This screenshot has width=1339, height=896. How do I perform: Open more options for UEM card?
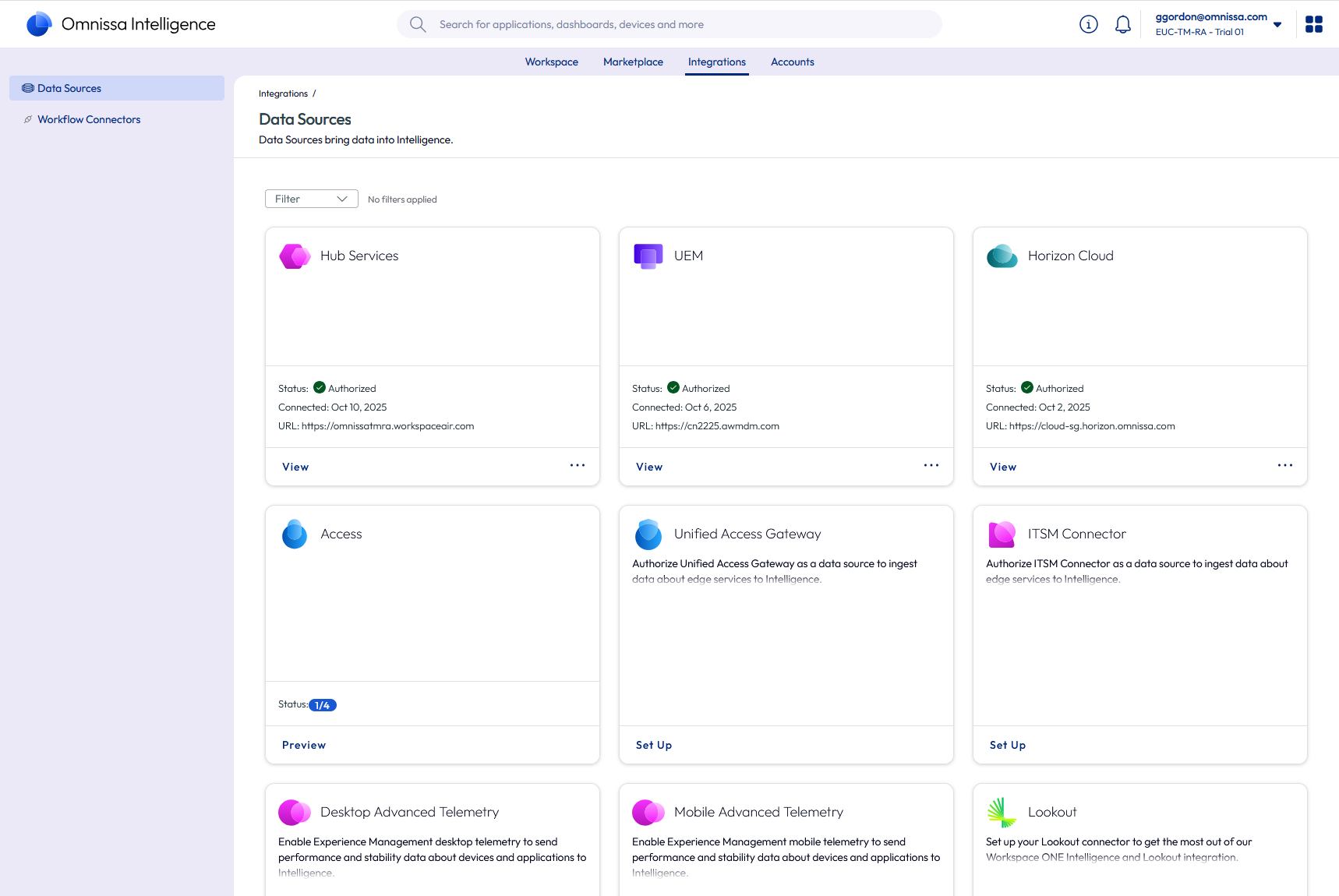tap(931, 466)
